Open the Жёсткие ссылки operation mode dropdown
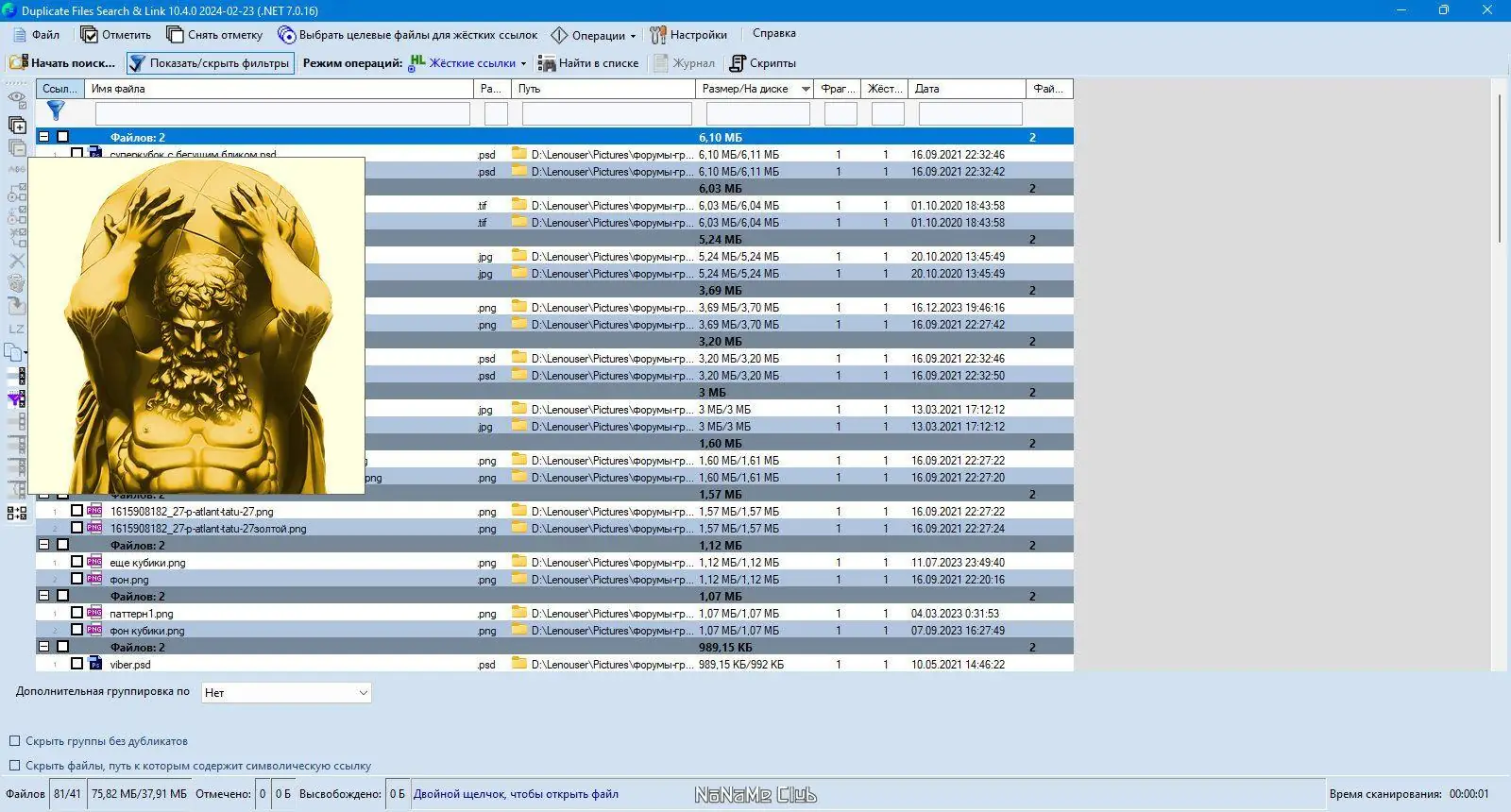 click(x=467, y=63)
